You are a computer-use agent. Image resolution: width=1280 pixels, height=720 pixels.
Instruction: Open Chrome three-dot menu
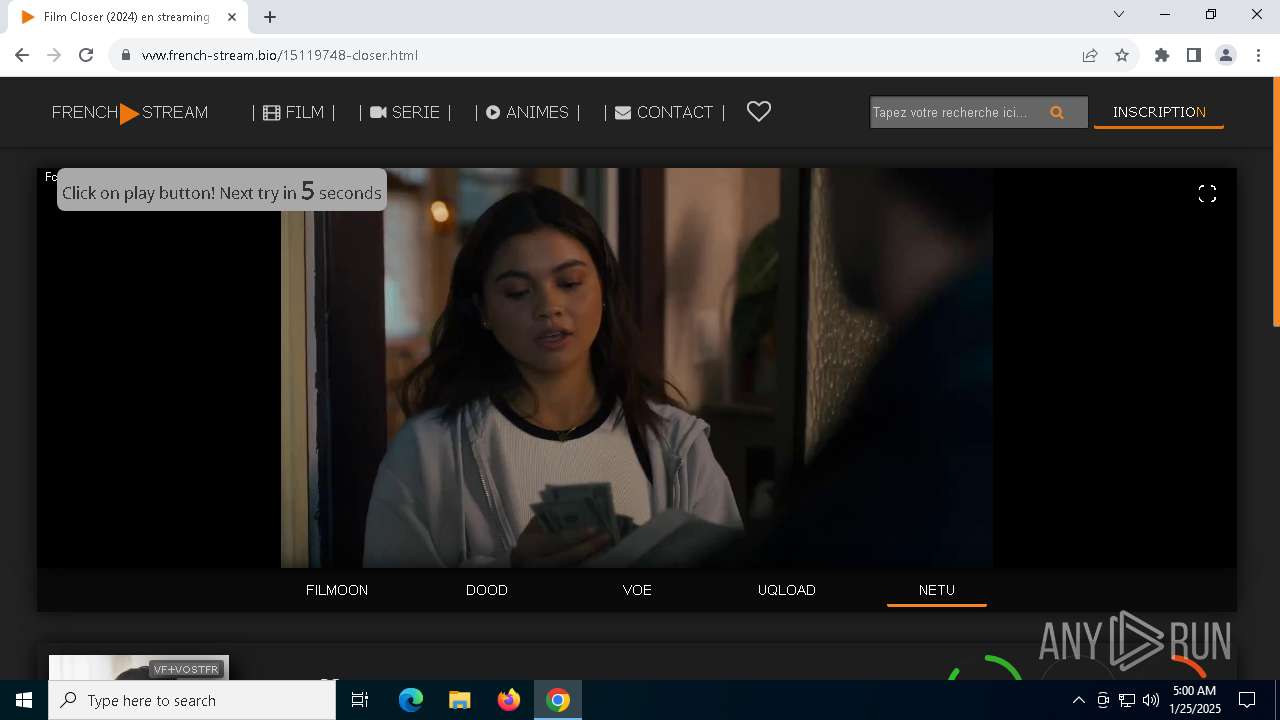click(x=1258, y=55)
